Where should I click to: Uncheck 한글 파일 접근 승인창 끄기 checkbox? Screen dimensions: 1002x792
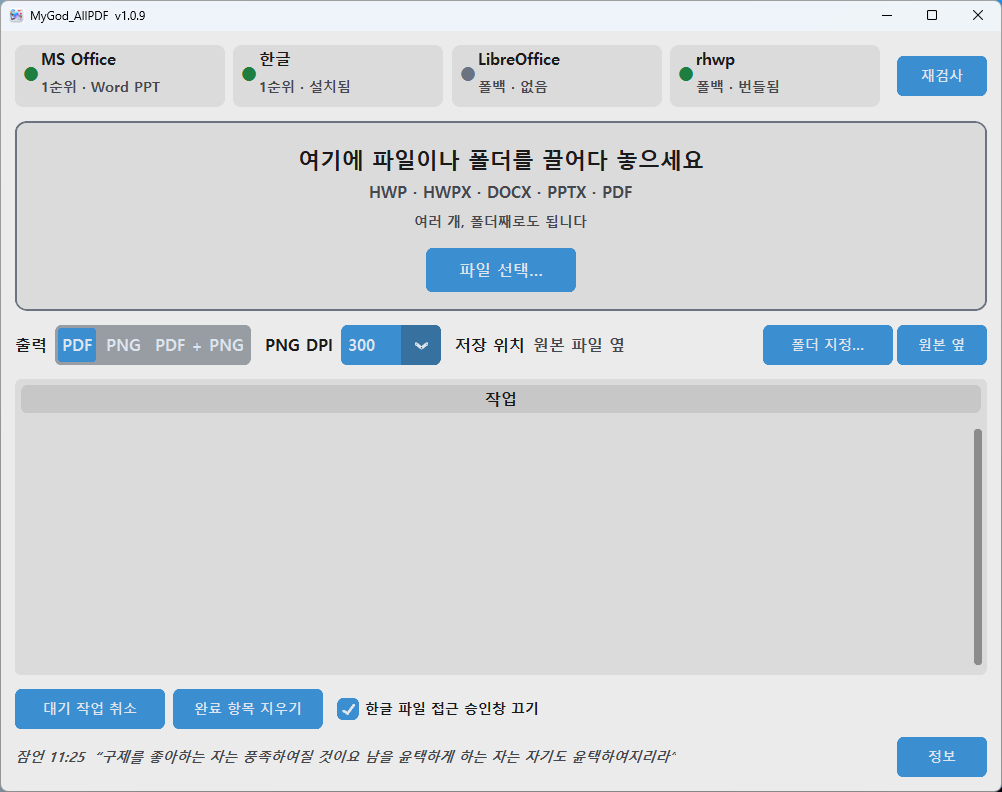pyautogui.click(x=348, y=709)
